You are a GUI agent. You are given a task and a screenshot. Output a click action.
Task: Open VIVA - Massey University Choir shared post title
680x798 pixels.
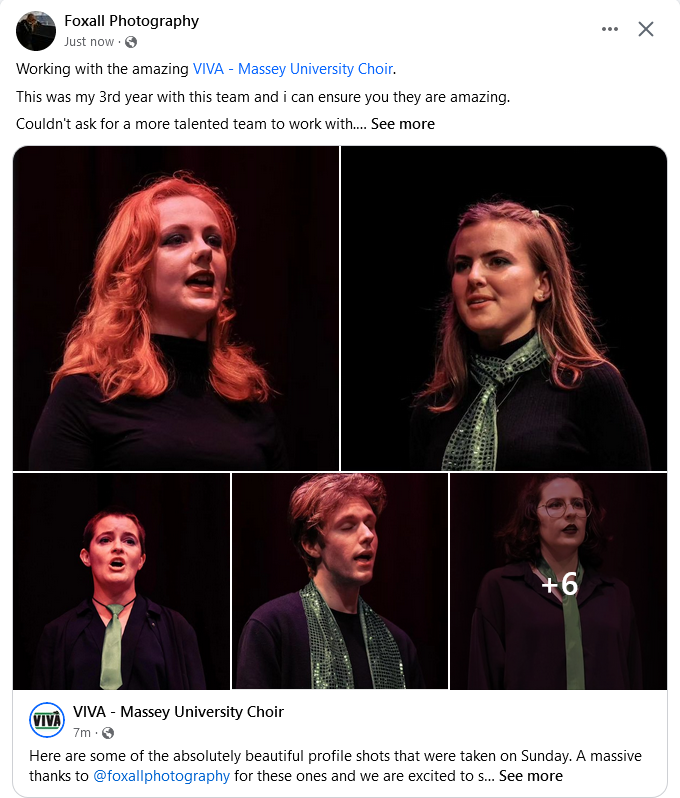coord(178,711)
